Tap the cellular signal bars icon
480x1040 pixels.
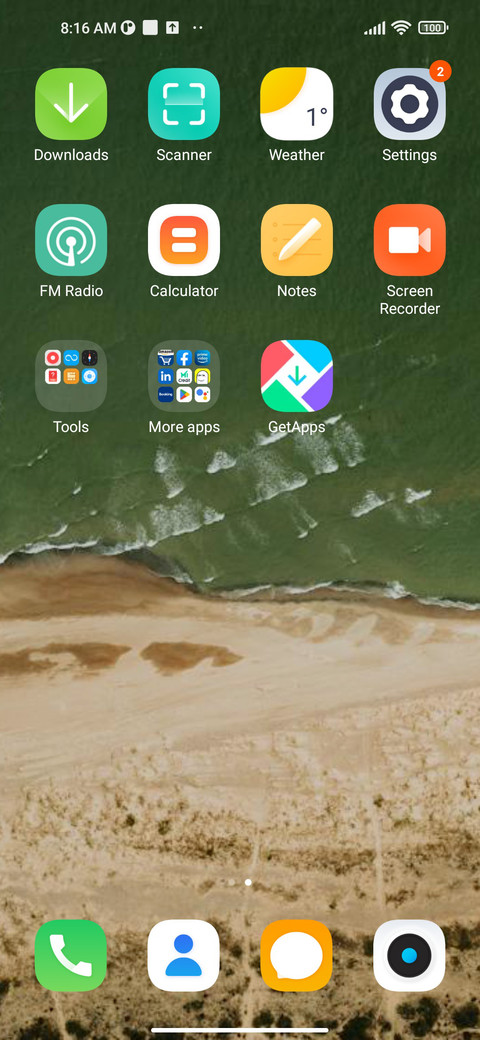click(x=375, y=28)
